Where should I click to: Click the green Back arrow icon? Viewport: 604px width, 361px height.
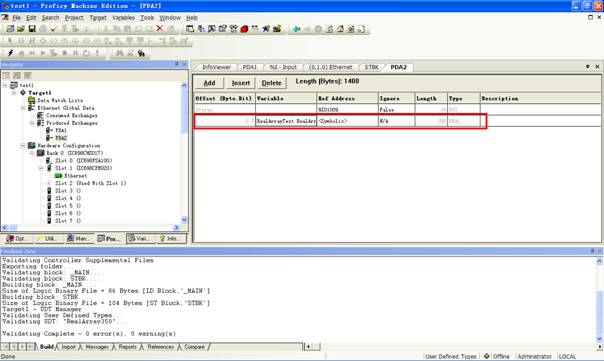tap(296, 29)
